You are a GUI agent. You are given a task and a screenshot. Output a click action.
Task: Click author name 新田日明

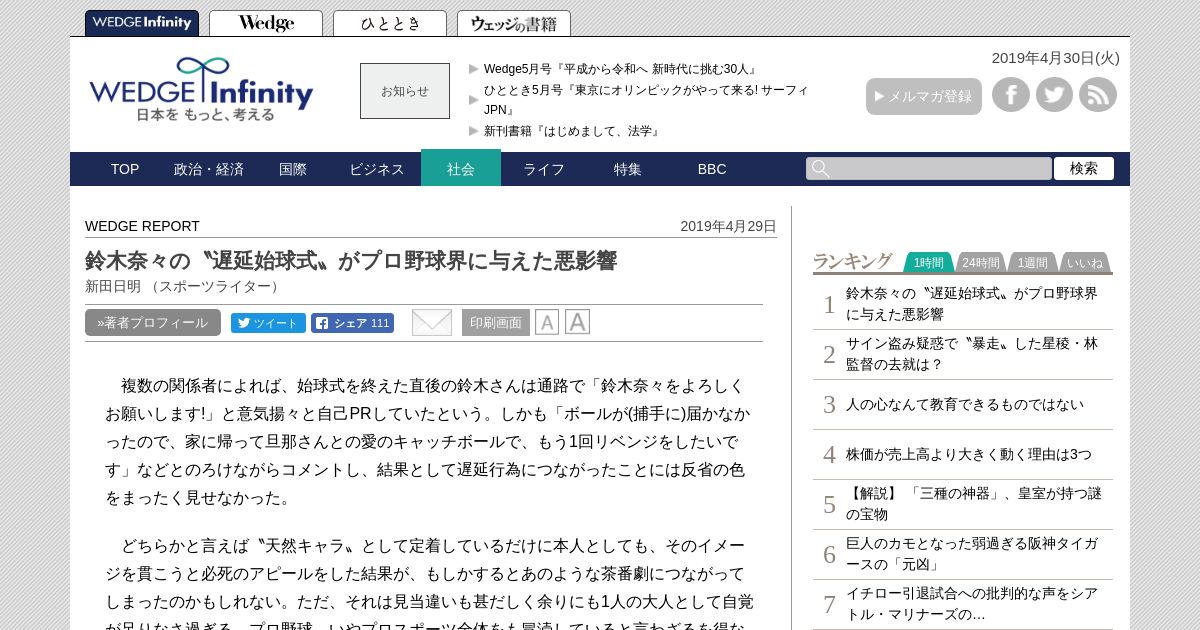(x=113, y=286)
